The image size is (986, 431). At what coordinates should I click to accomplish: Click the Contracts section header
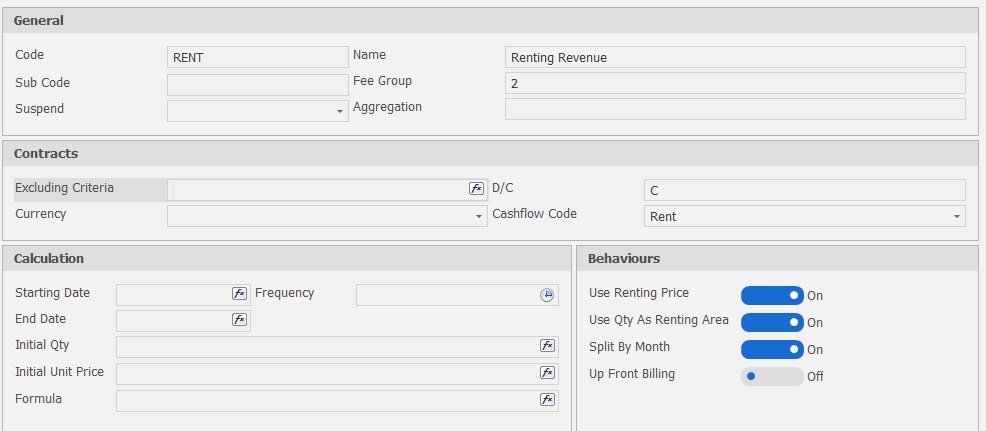click(490, 154)
